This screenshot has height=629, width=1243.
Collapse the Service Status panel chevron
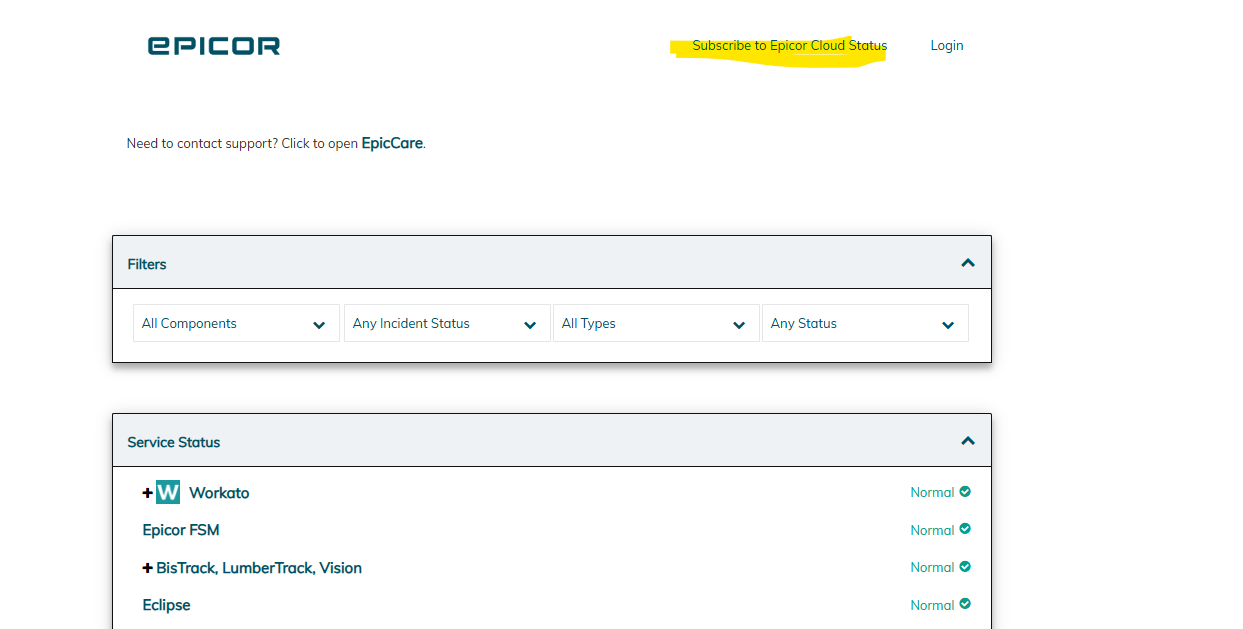[968, 441]
